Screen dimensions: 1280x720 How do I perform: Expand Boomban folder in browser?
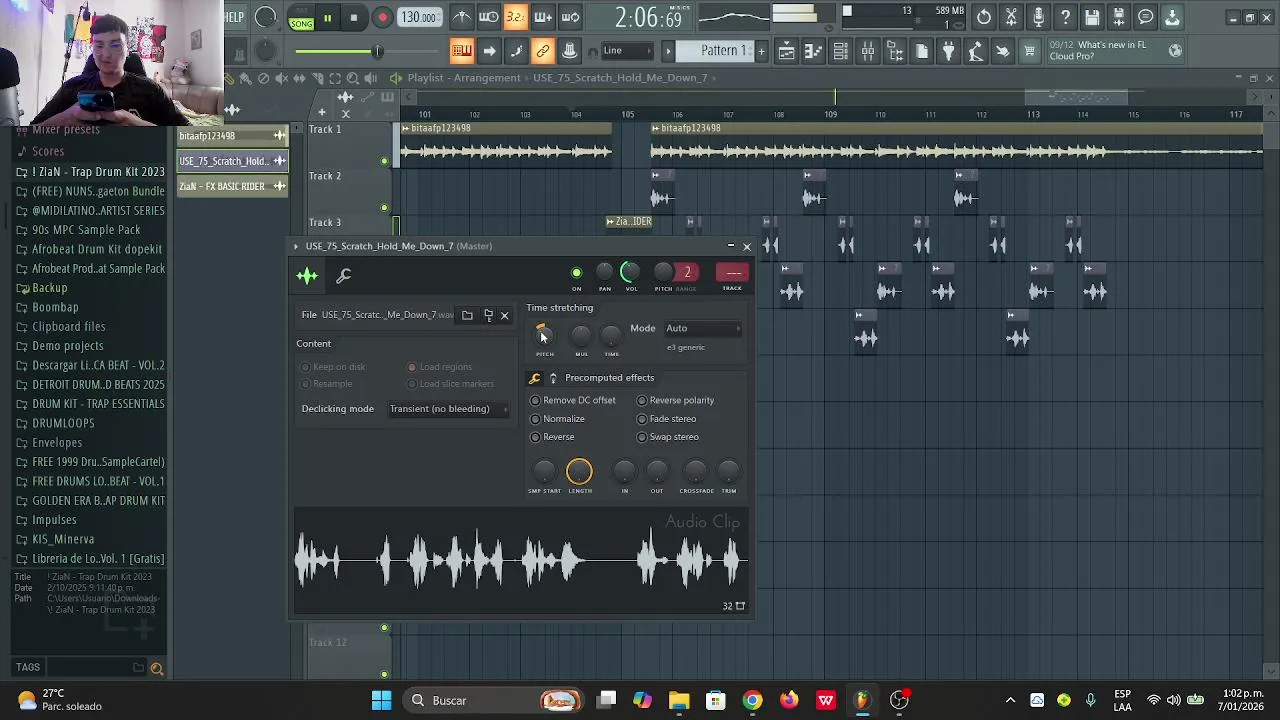55,307
